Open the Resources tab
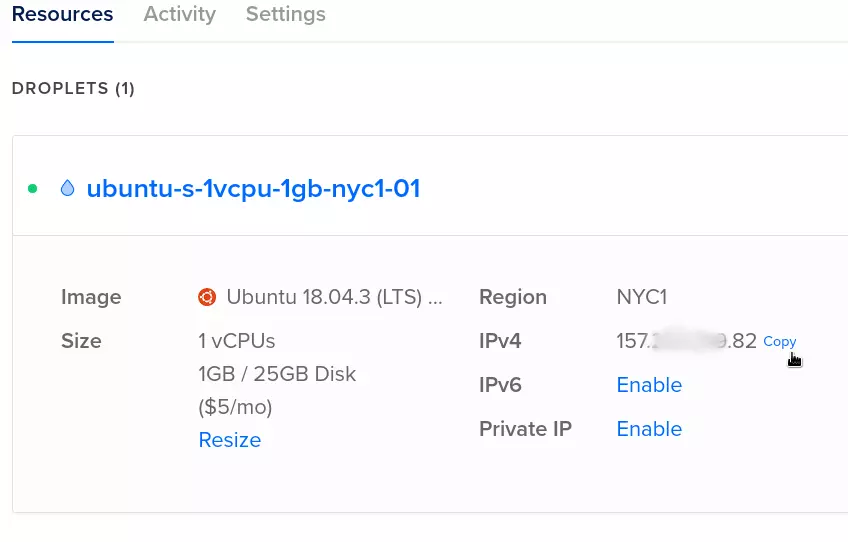 tap(62, 15)
